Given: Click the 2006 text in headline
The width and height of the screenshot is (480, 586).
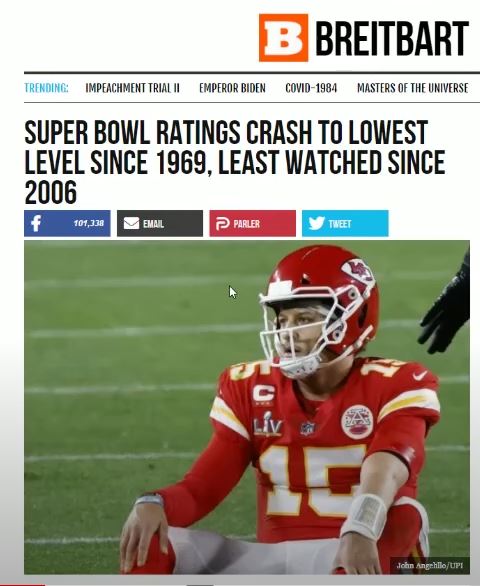Looking at the screenshot, I should point(50,192).
